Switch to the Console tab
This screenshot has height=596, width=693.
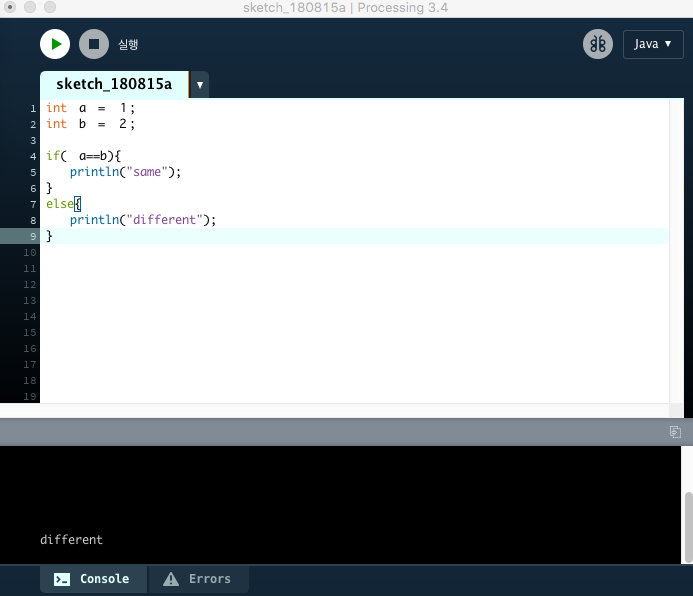(x=93, y=579)
